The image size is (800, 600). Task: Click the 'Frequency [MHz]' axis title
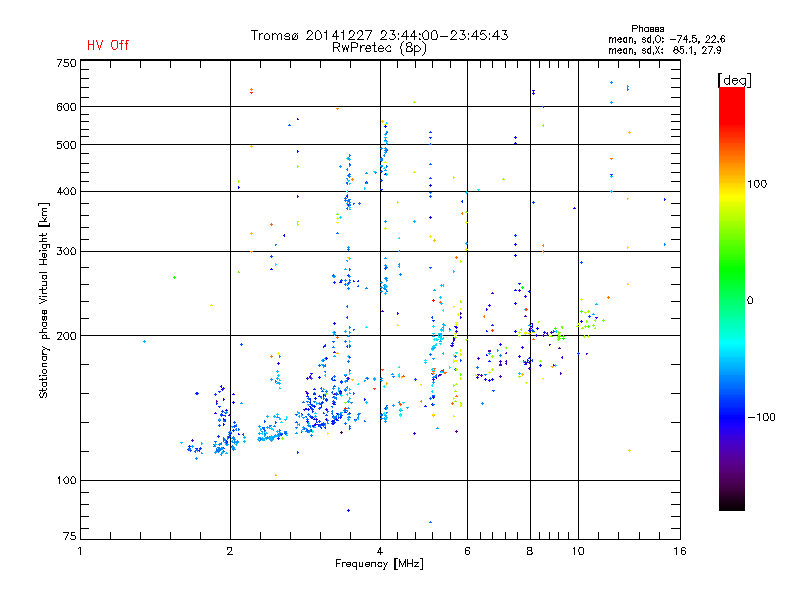click(379, 564)
